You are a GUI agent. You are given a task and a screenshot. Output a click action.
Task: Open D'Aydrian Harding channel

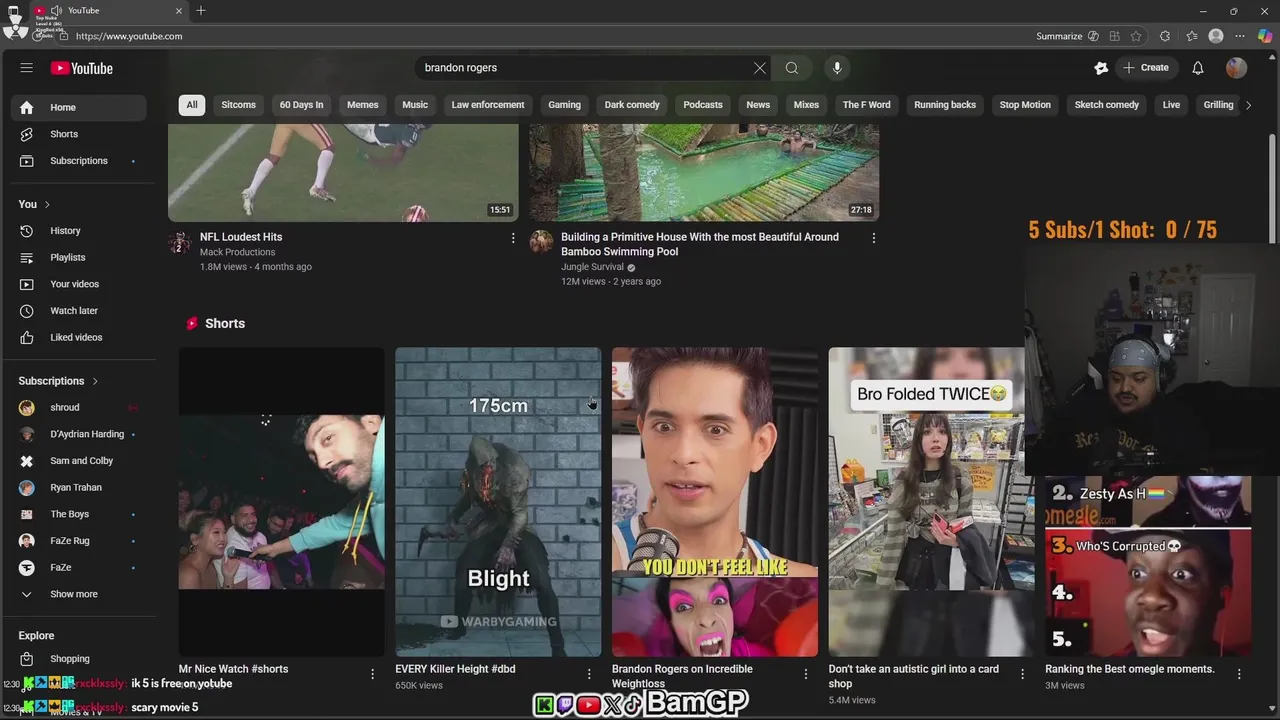pos(79,434)
